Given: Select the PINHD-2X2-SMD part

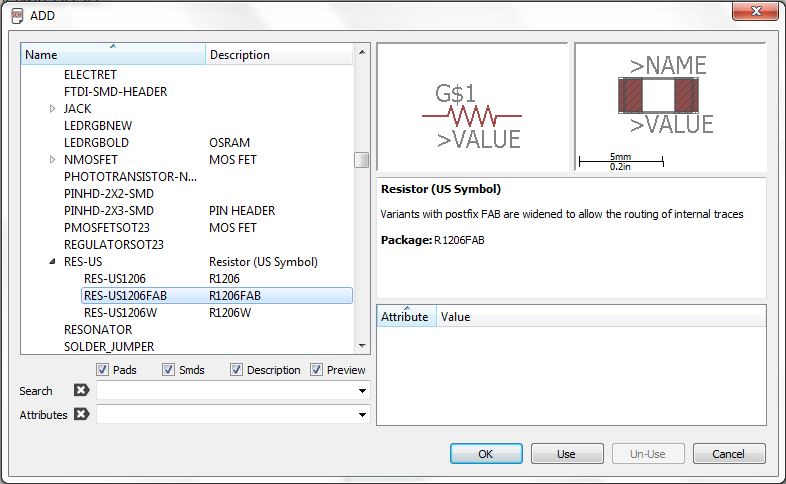Looking at the screenshot, I should point(109,194).
